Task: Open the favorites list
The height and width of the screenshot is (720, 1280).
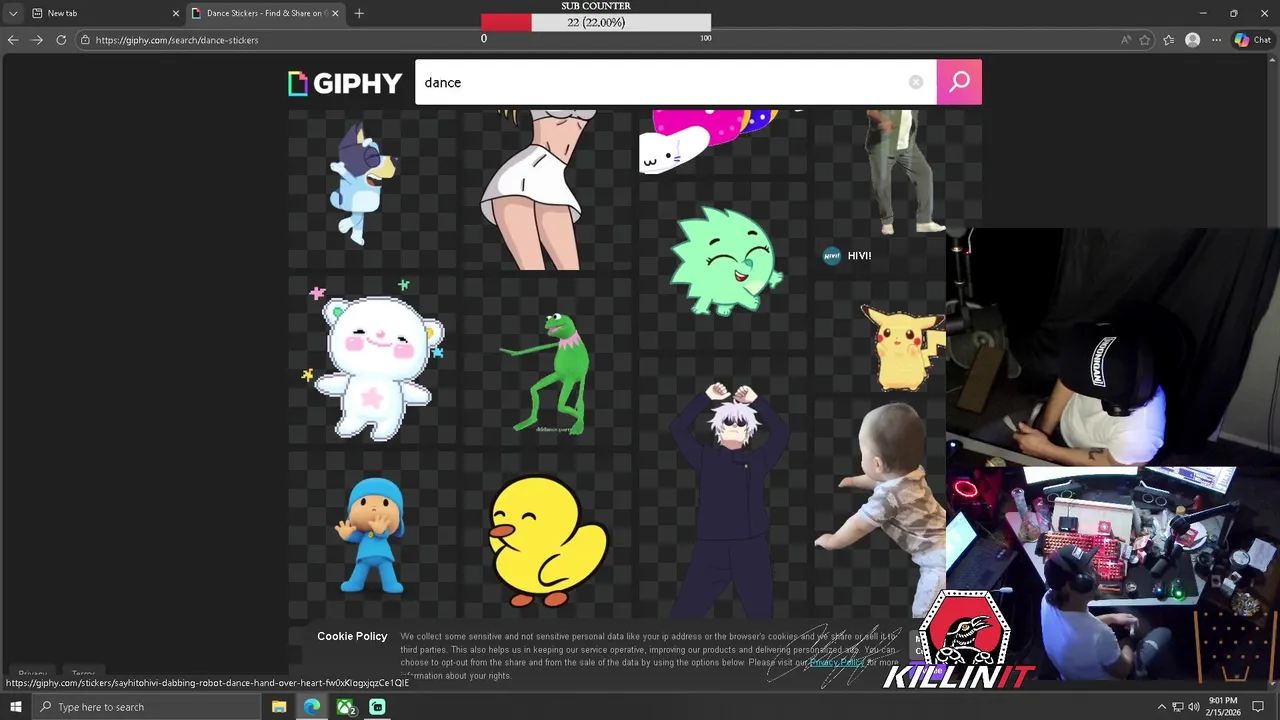Action: click(1168, 40)
